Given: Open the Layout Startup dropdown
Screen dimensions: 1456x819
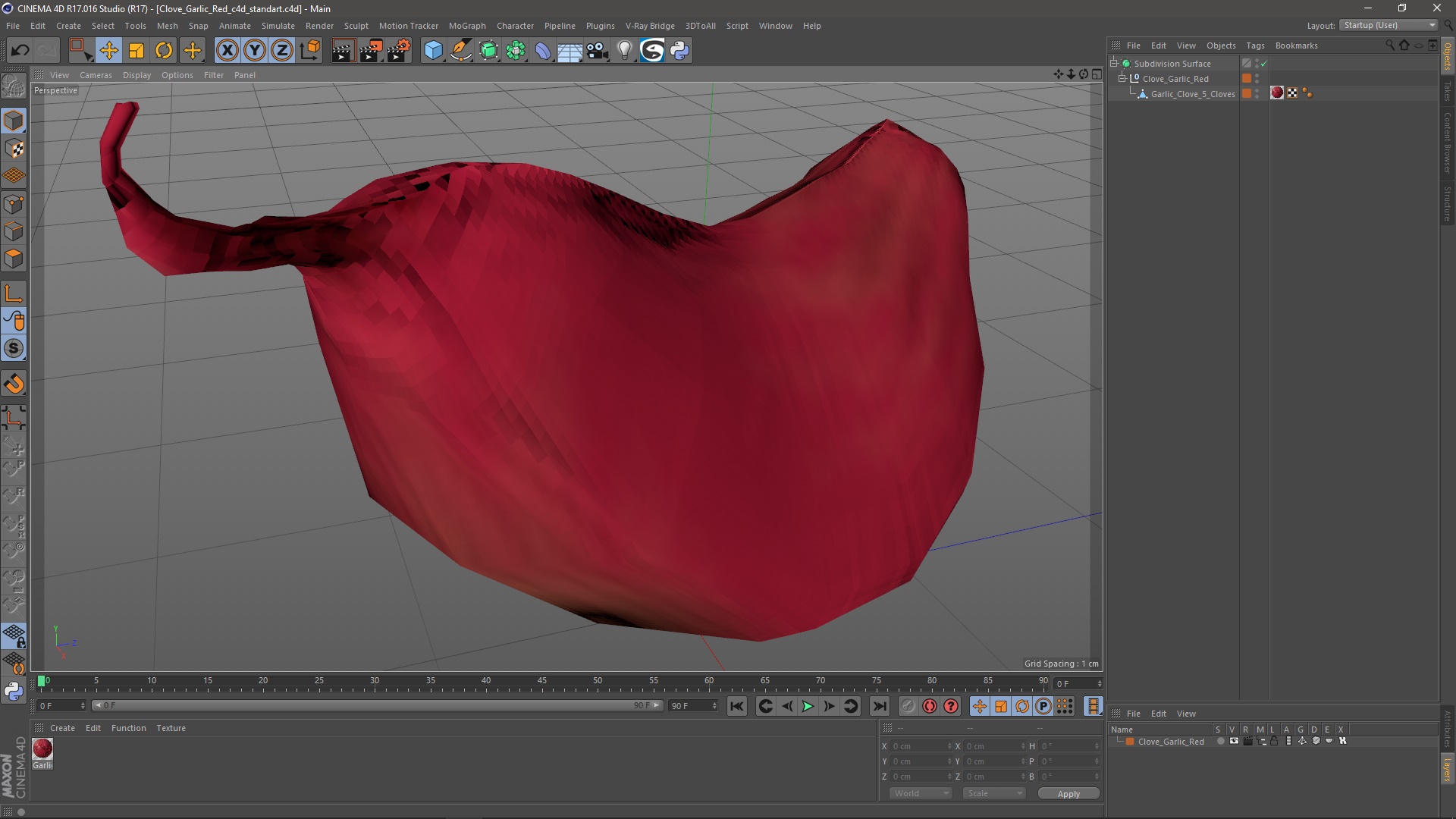Looking at the screenshot, I should (x=1389, y=25).
